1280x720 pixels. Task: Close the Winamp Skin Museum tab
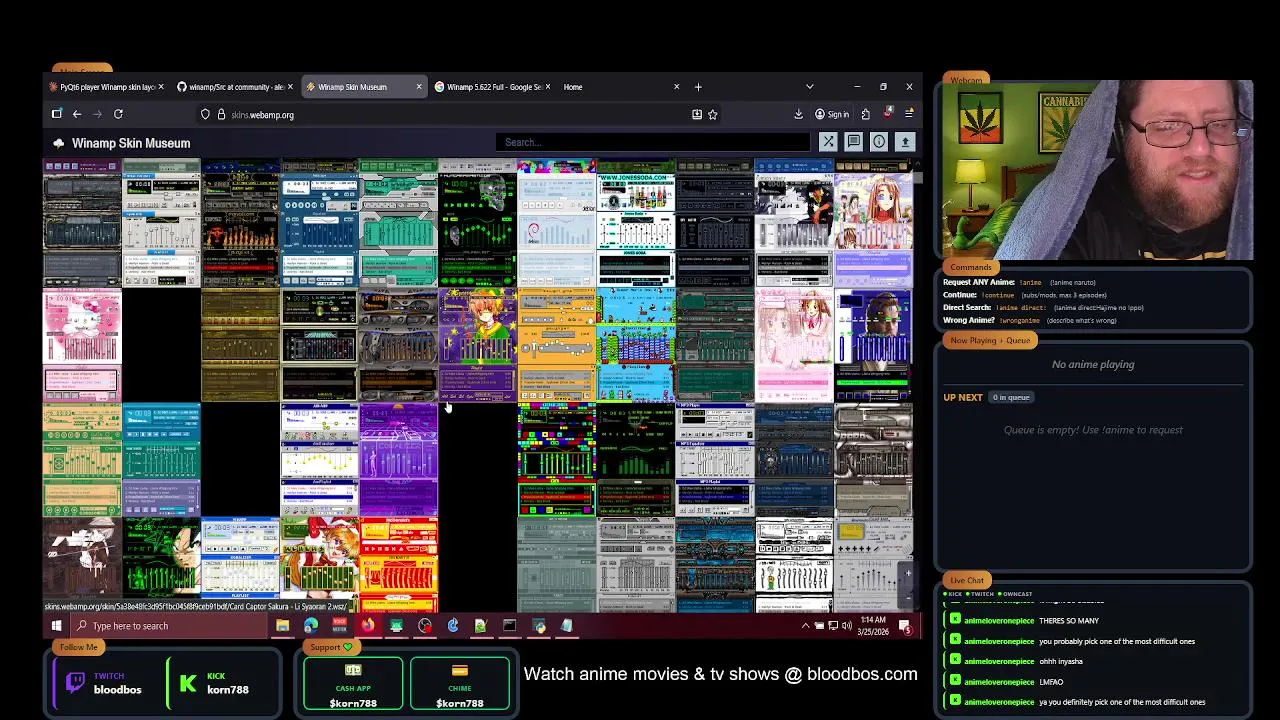[419, 87]
